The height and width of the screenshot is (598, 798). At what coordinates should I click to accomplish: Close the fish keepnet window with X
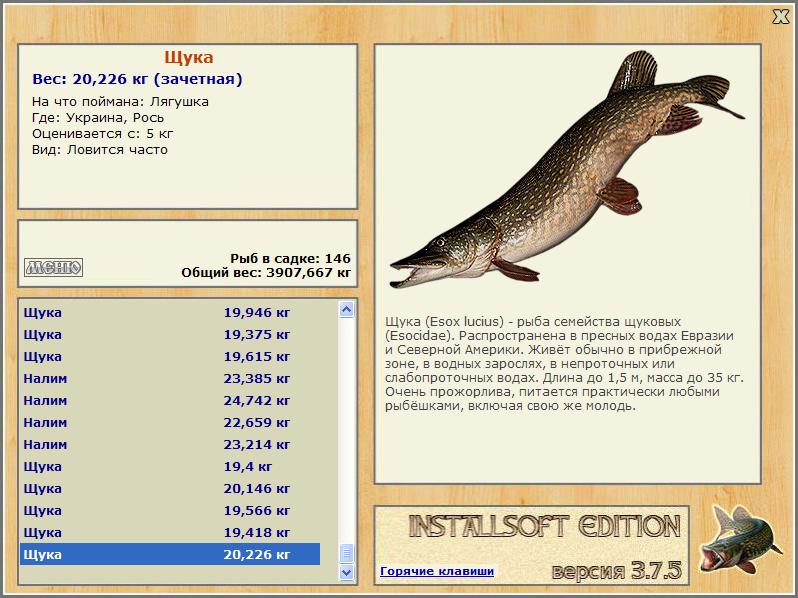click(781, 17)
